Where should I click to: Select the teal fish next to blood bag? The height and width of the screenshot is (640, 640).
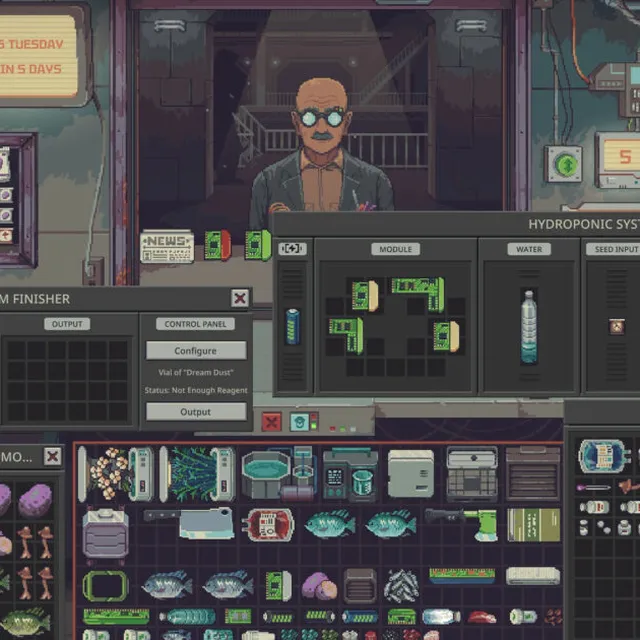(x=330, y=524)
